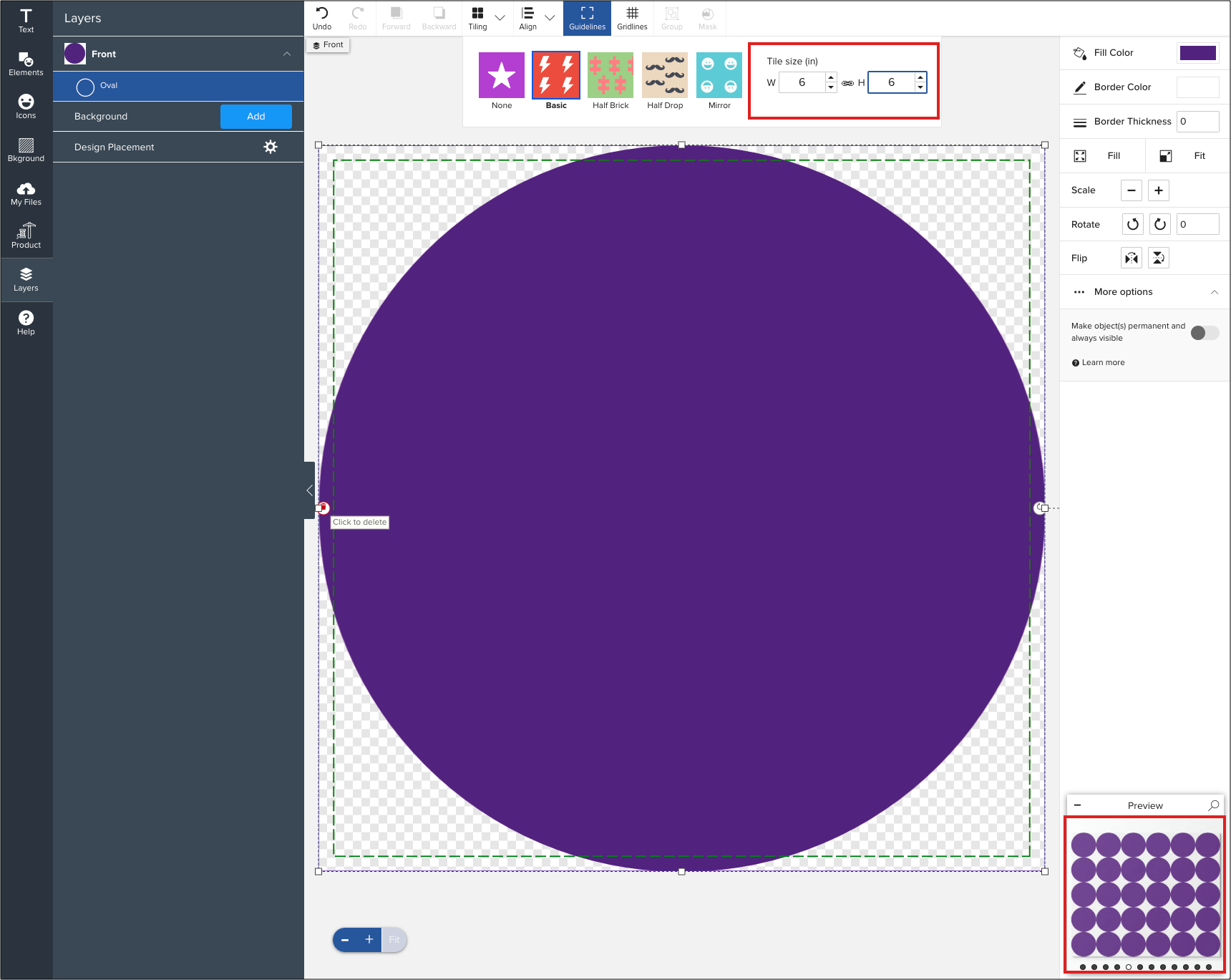Screen dimensions: 1231x980
Task: Click the Tiling toolbar icon
Action: click(x=477, y=19)
